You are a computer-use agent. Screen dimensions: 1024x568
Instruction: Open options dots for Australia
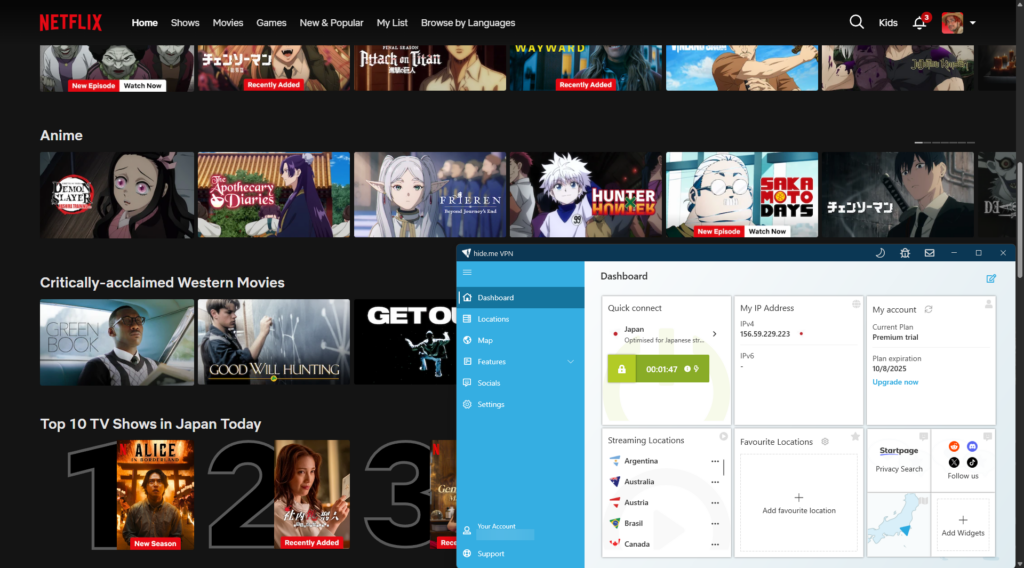715,482
